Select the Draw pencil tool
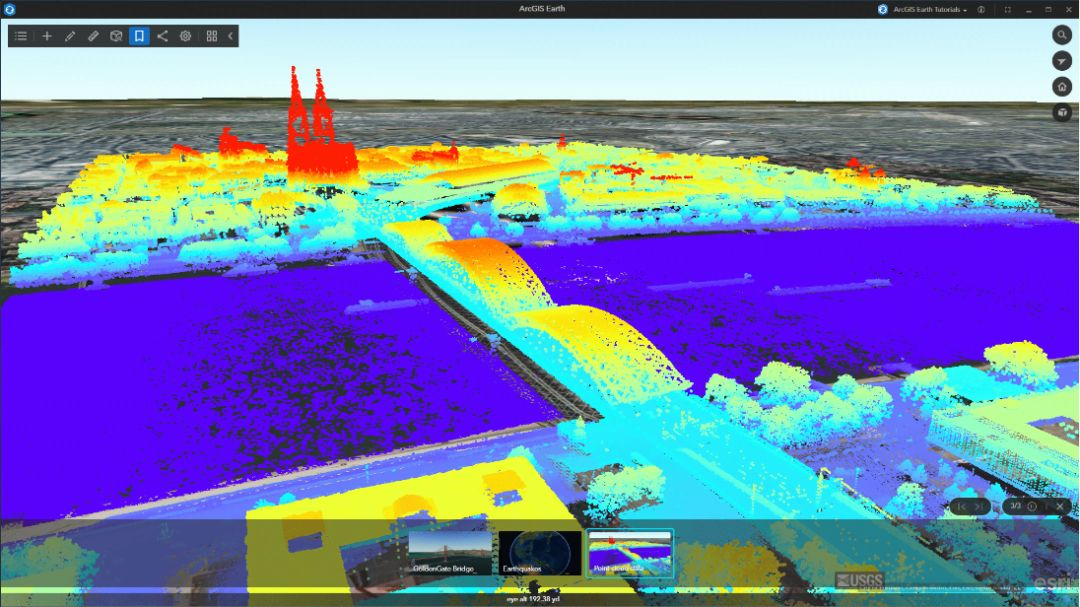The image size is (1080, 607). tap(70, 36)
